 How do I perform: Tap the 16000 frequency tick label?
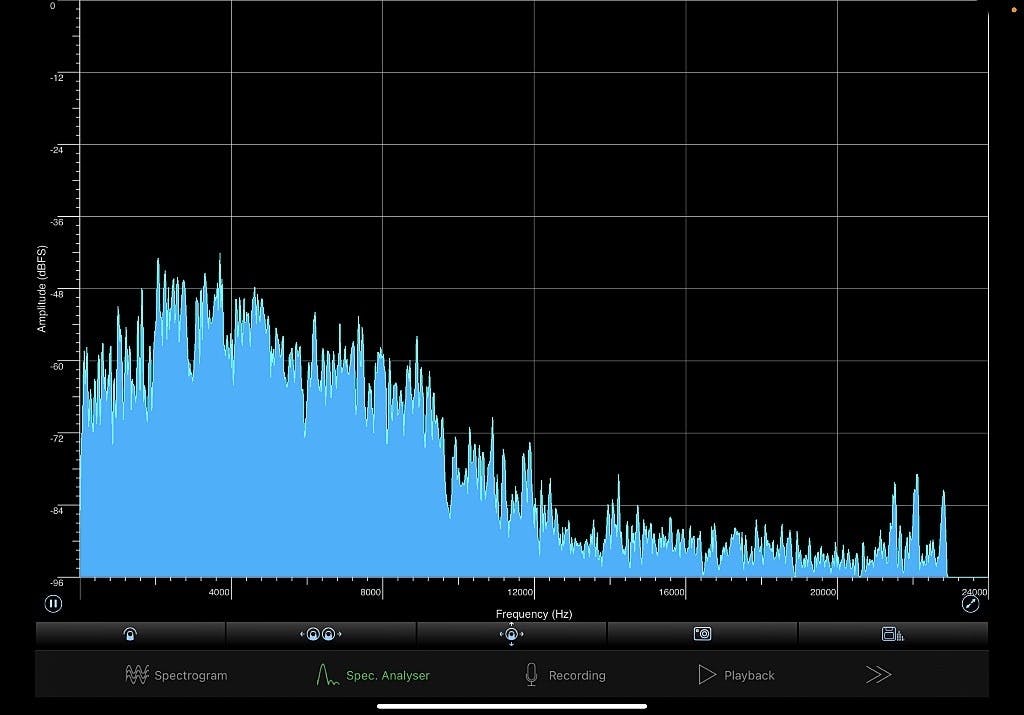pyautogui.click(x=671, y=592)
